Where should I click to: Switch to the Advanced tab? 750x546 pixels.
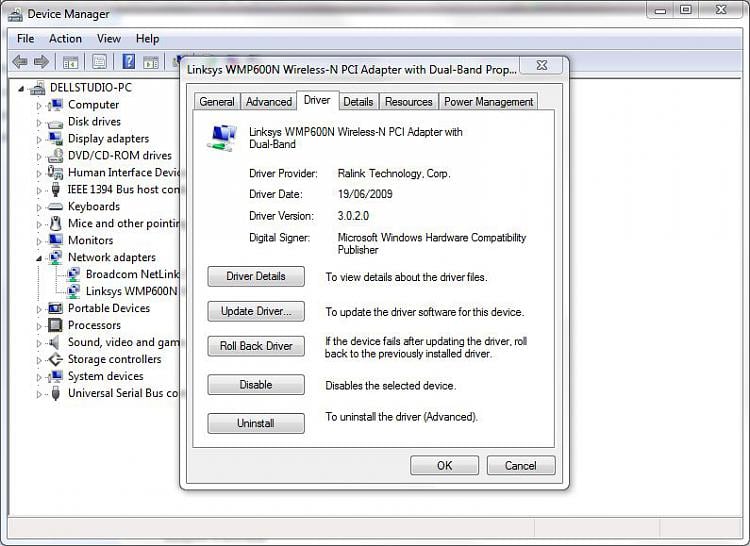[x=269, y=102]
